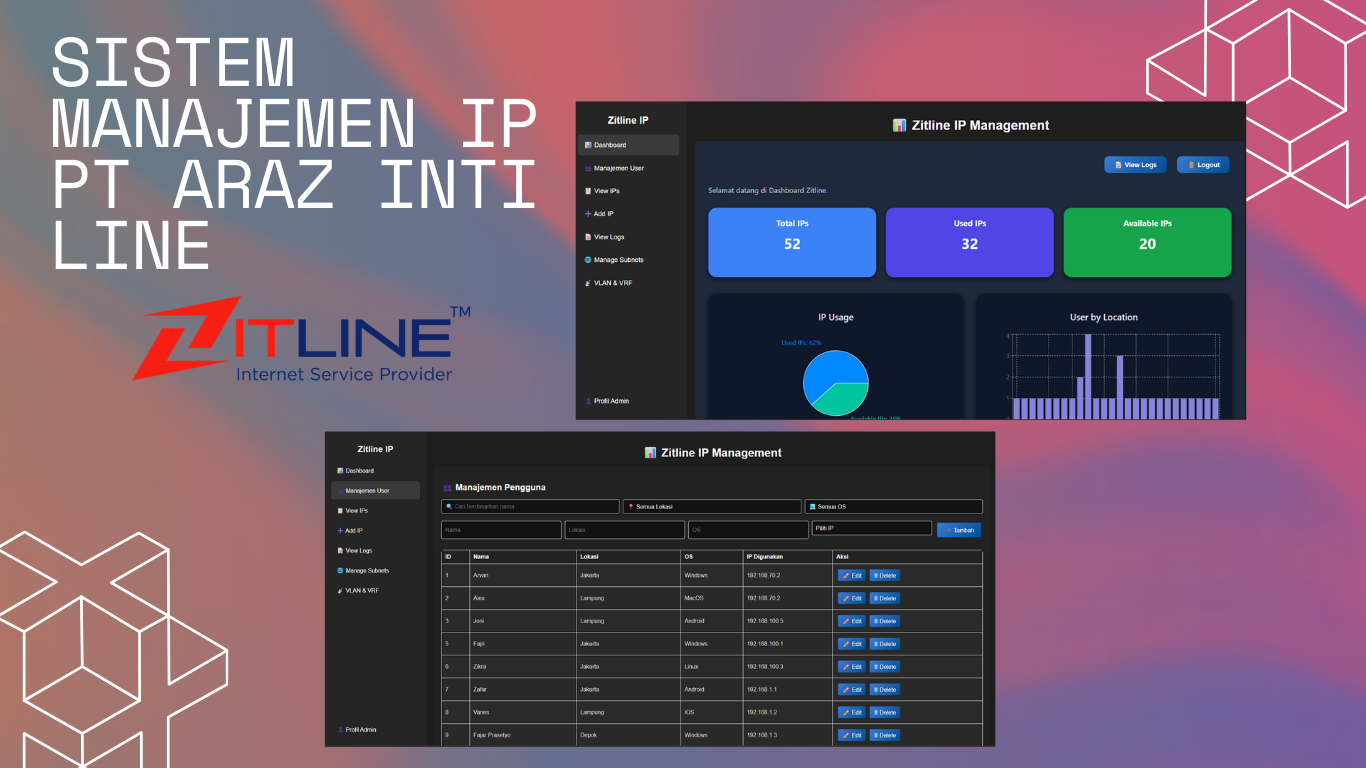Click the search-by-name field in Manajemen Pengguna
Viewport: 1366px width, 768px height.
(530, 507)
